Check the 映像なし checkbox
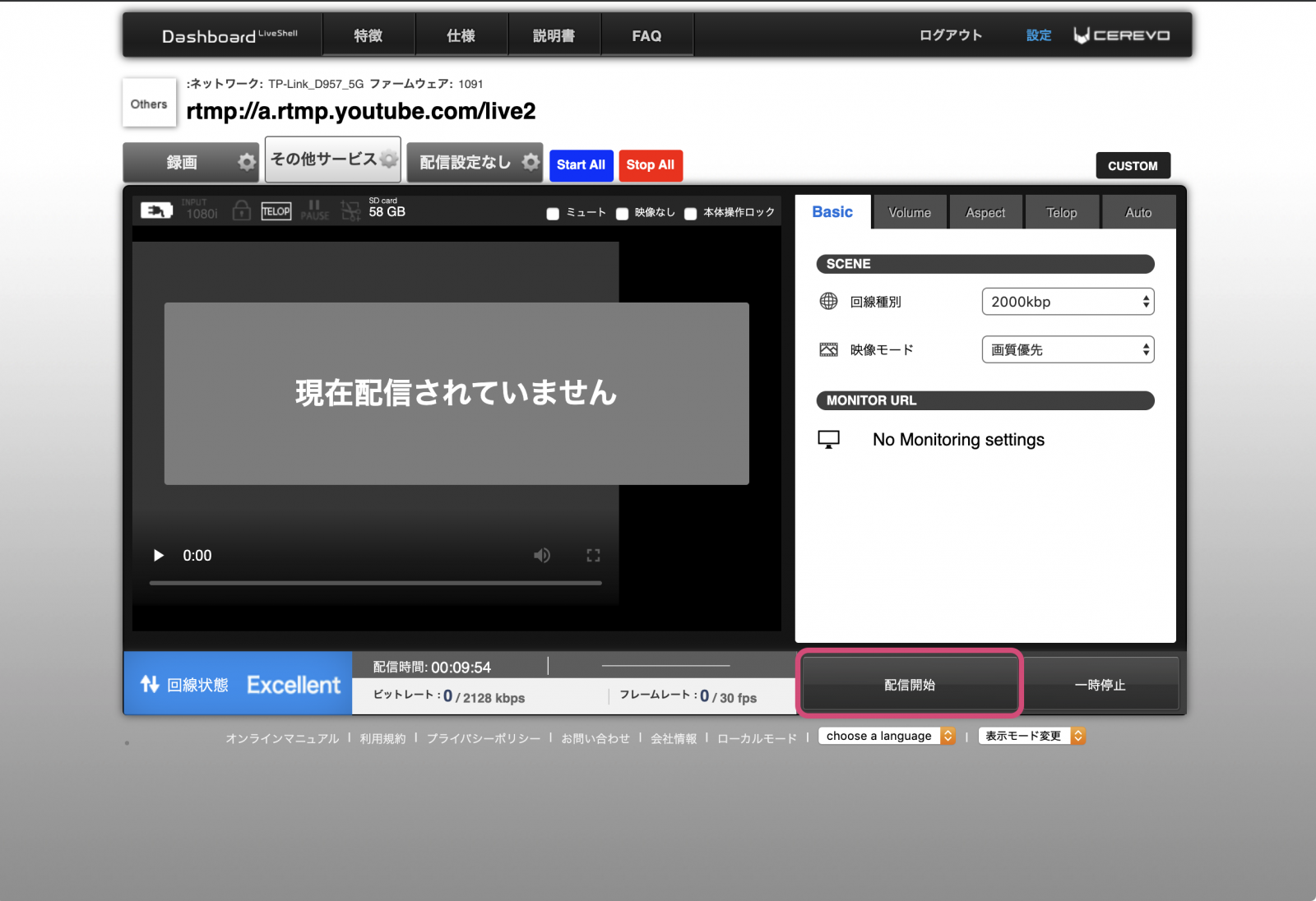The width and height of the screenshot is (1316, 901). pos(623,214)
